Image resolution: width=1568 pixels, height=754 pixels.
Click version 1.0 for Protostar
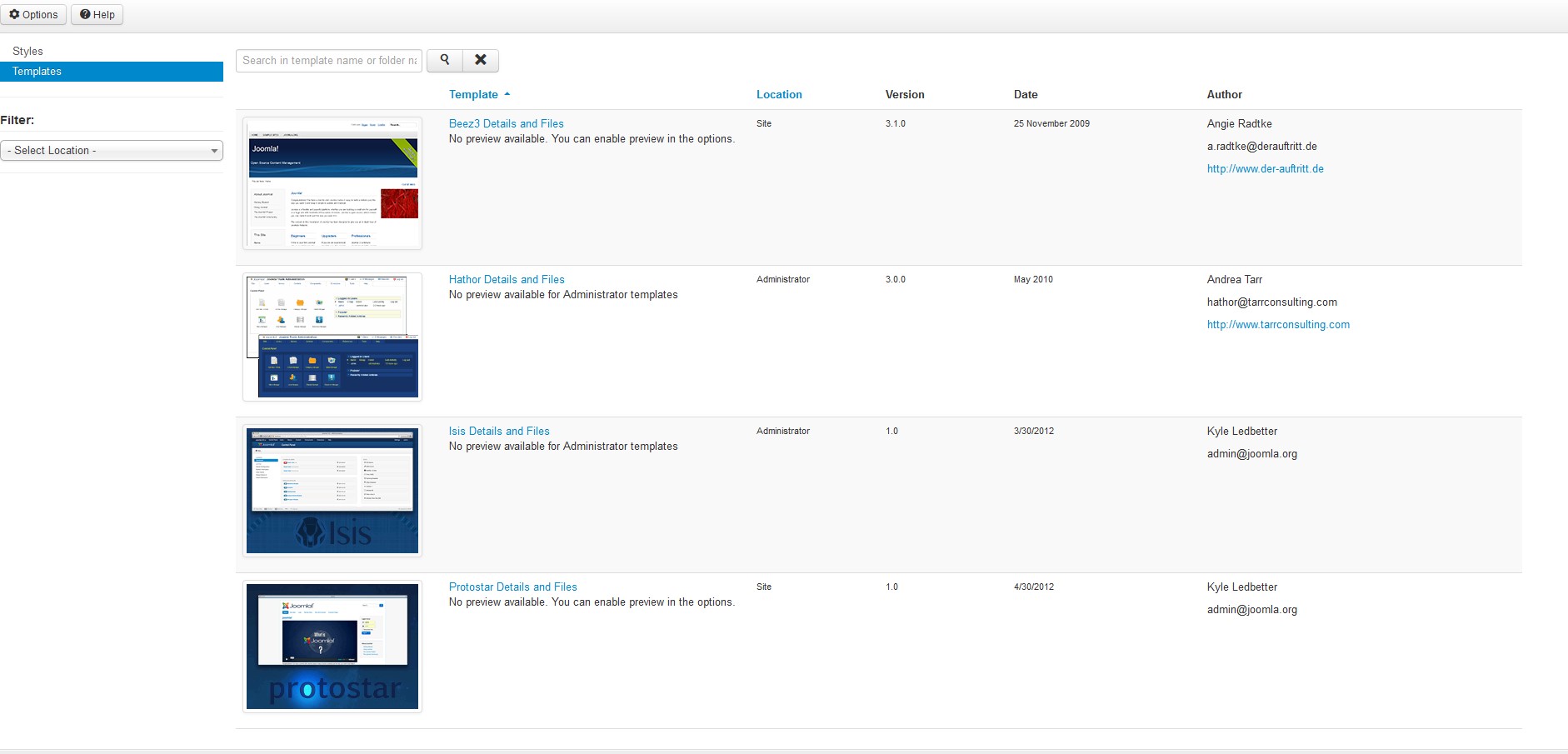[891, 587]
